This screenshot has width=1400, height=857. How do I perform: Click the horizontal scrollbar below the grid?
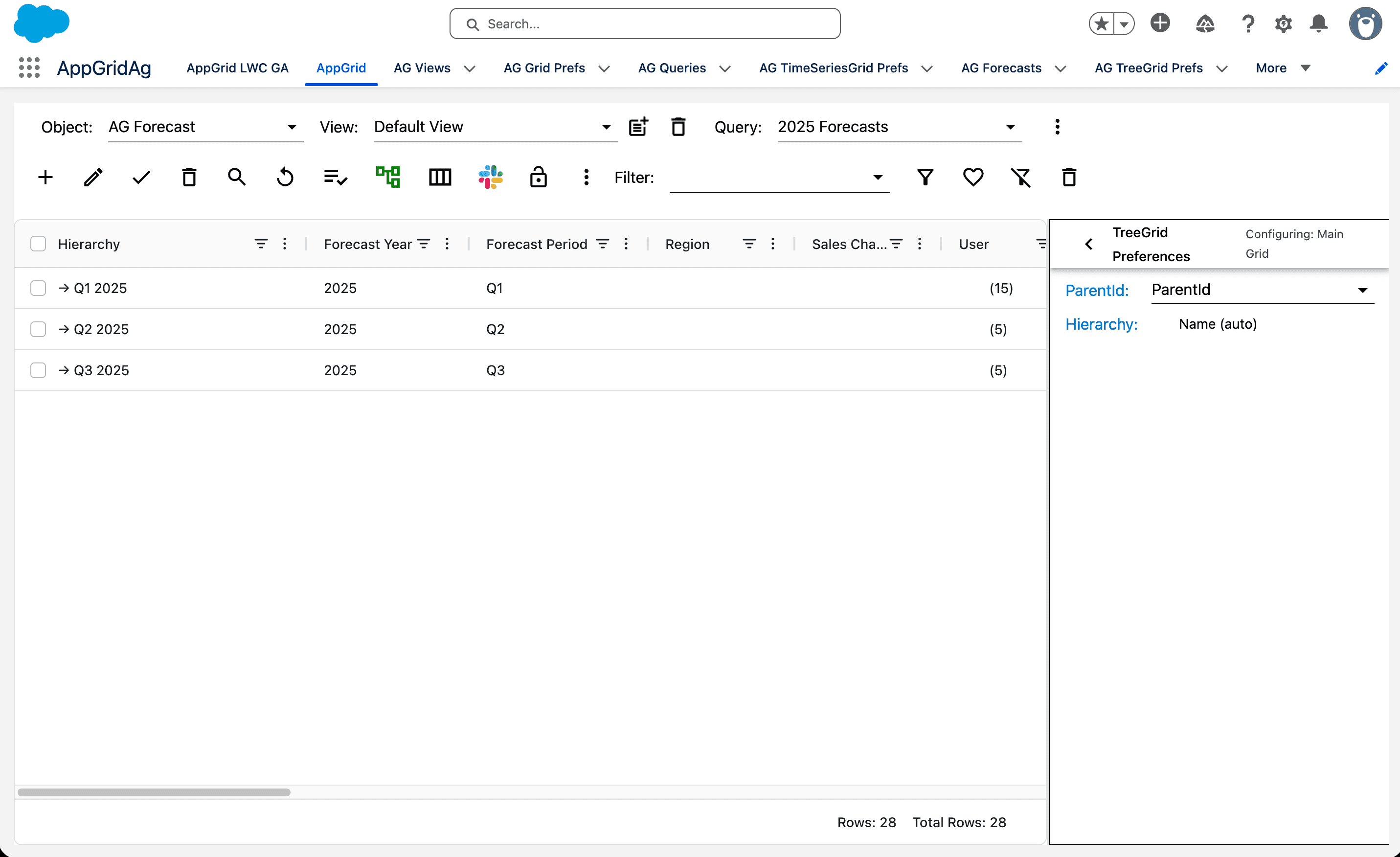154,792
